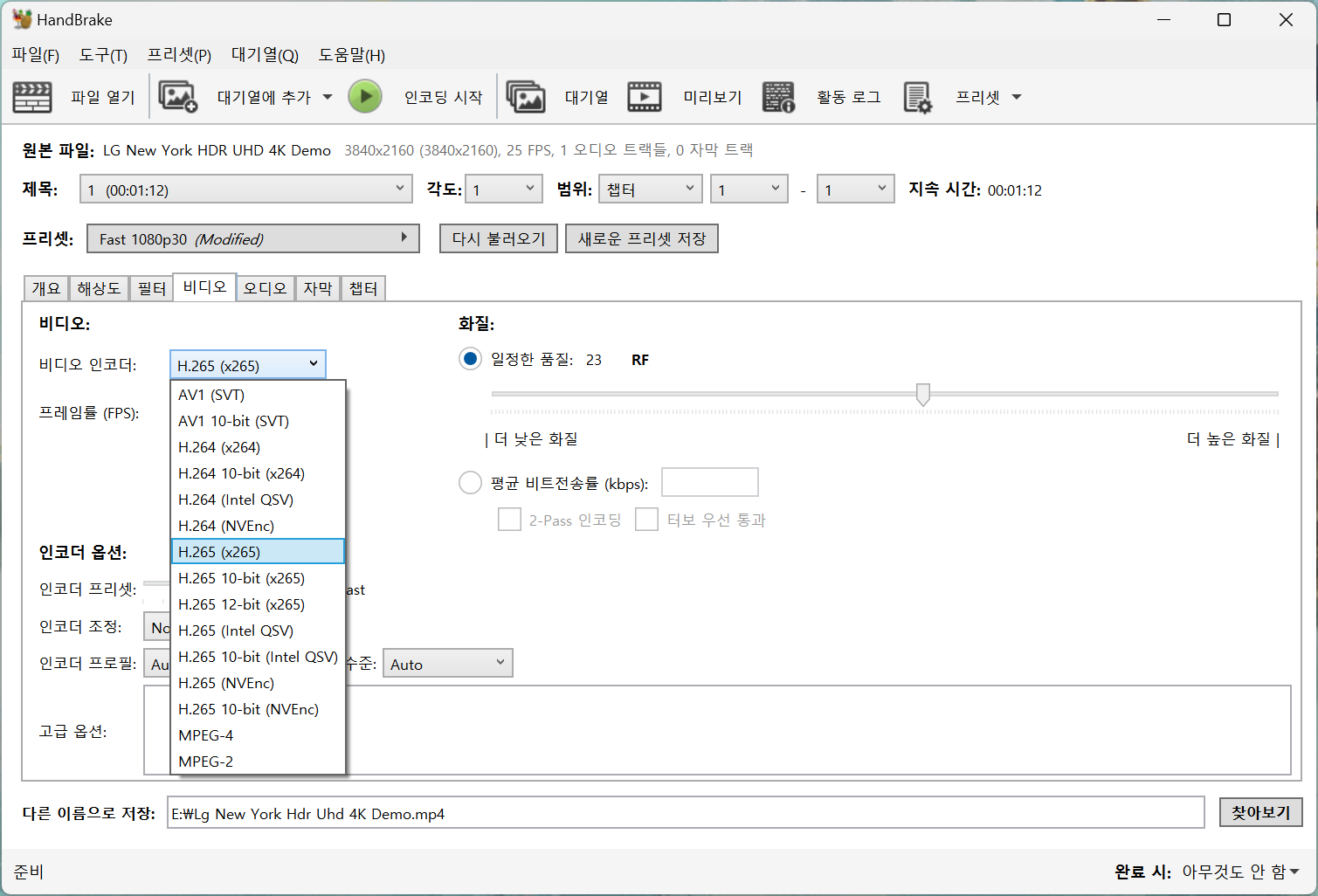Open the Title dropdown 1 (00:01:12)
Image resolution: width=1318 pixels, height=896 pixels.
[x=245, y=190]
